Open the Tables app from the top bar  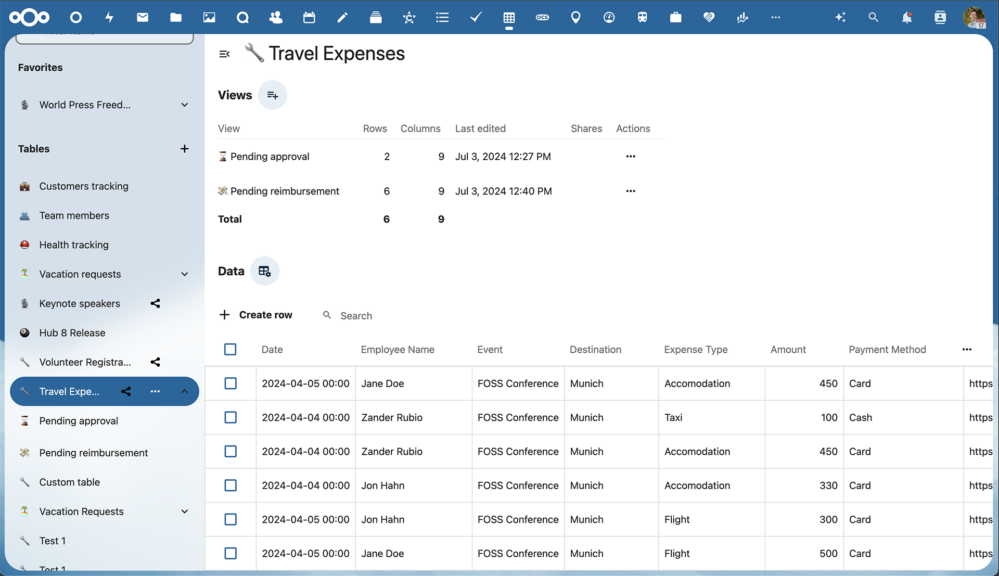(509, 17)
